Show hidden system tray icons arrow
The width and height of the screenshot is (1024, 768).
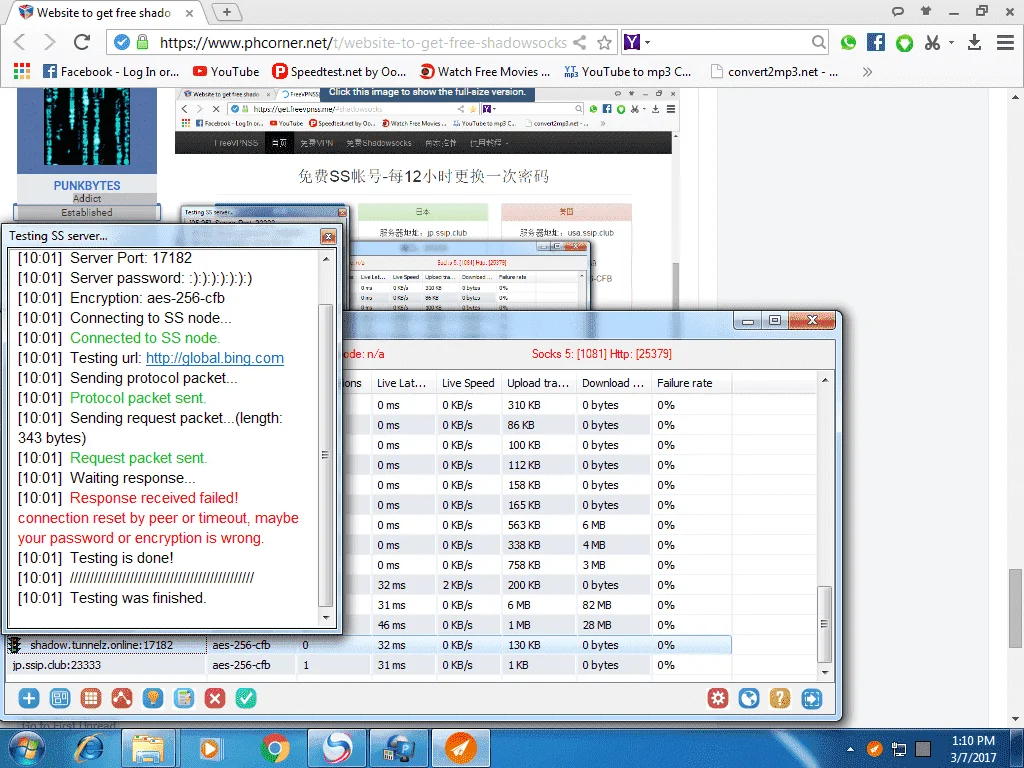[850, 749]
